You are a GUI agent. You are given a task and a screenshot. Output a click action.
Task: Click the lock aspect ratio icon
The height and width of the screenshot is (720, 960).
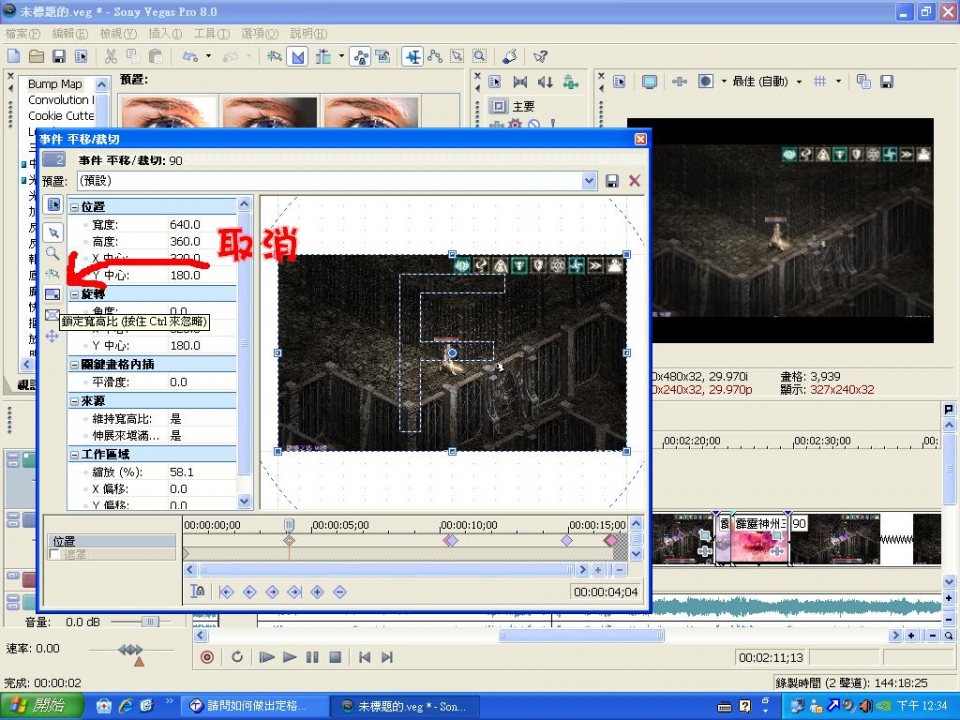[x=53, y=294]
